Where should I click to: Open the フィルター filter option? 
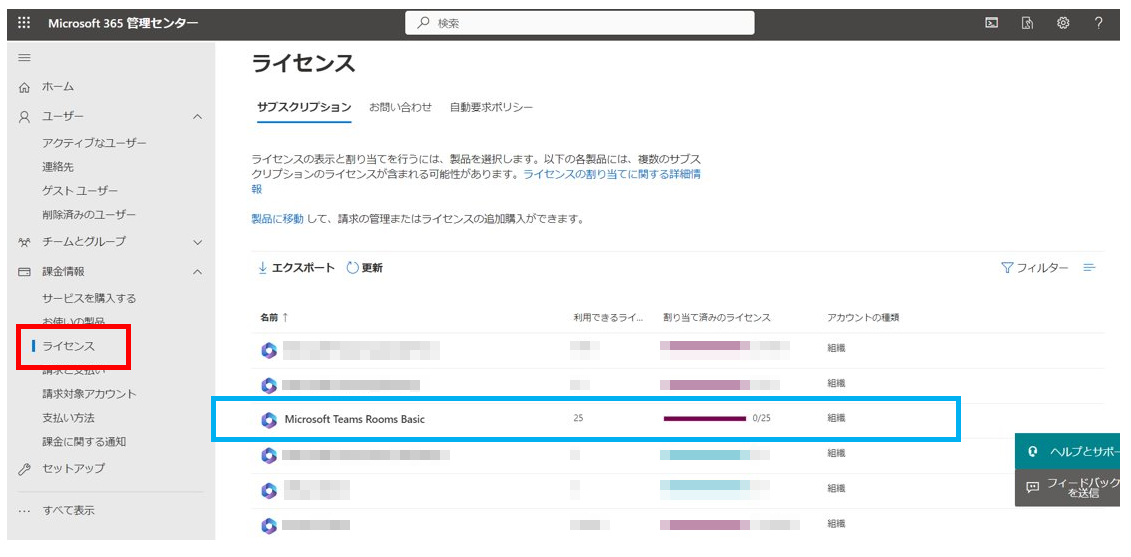[1035, 268]
